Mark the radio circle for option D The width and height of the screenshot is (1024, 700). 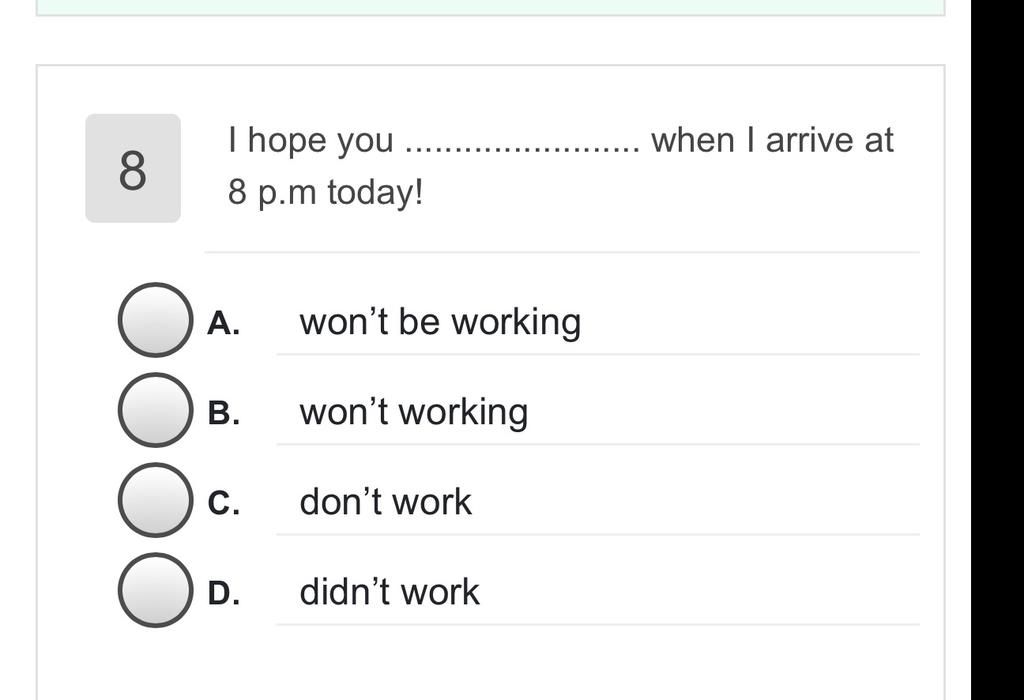click(x=155, y=590)
